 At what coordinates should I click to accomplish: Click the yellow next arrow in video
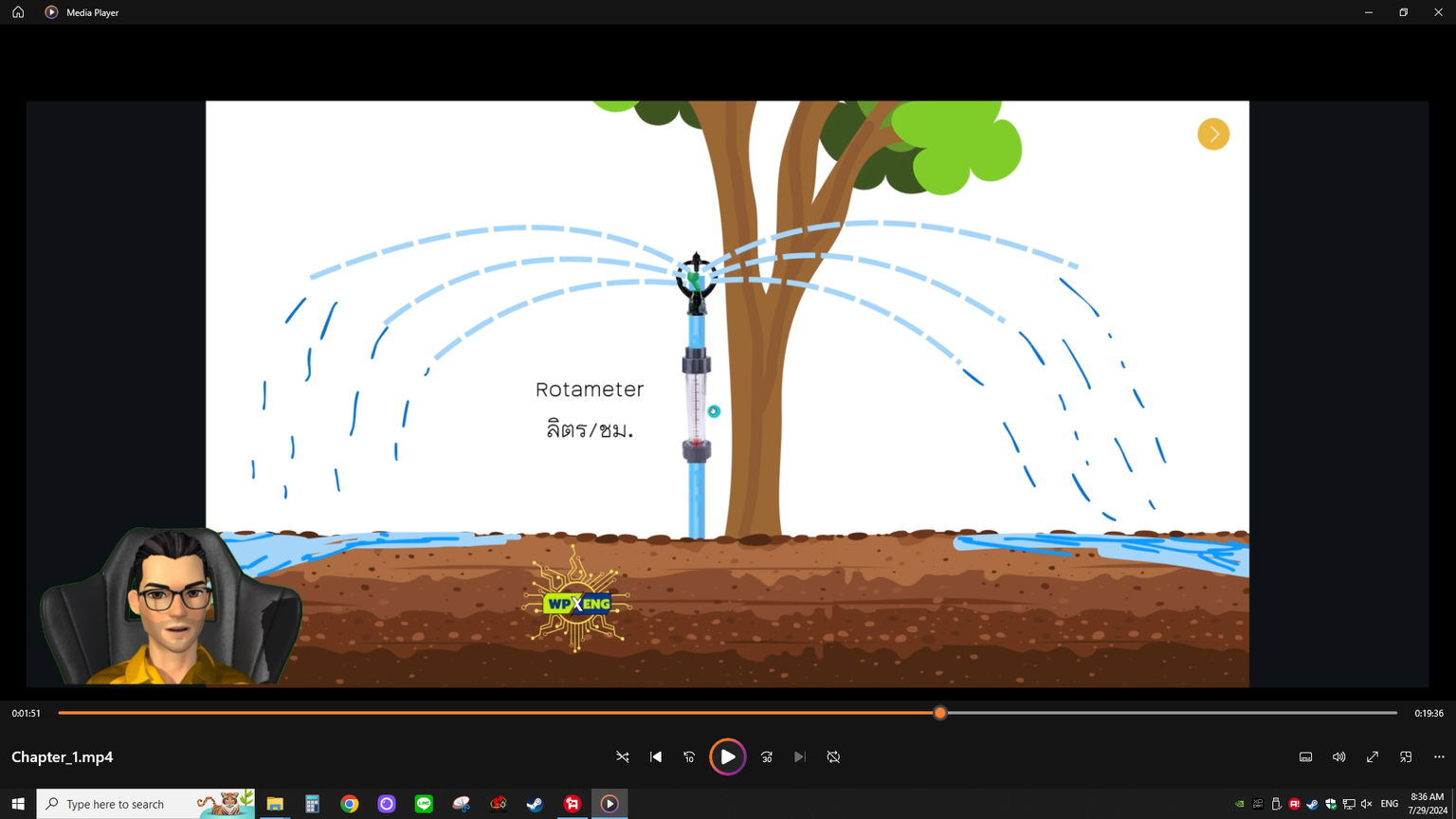point(1213,135)
